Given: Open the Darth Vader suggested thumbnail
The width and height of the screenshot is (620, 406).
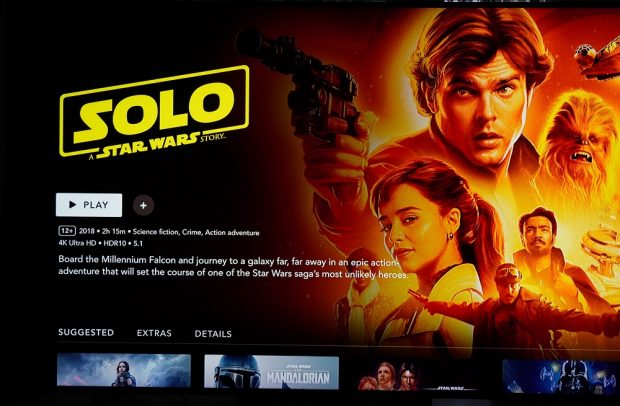Looking at the screenshot, I should [x=561, y=376].
